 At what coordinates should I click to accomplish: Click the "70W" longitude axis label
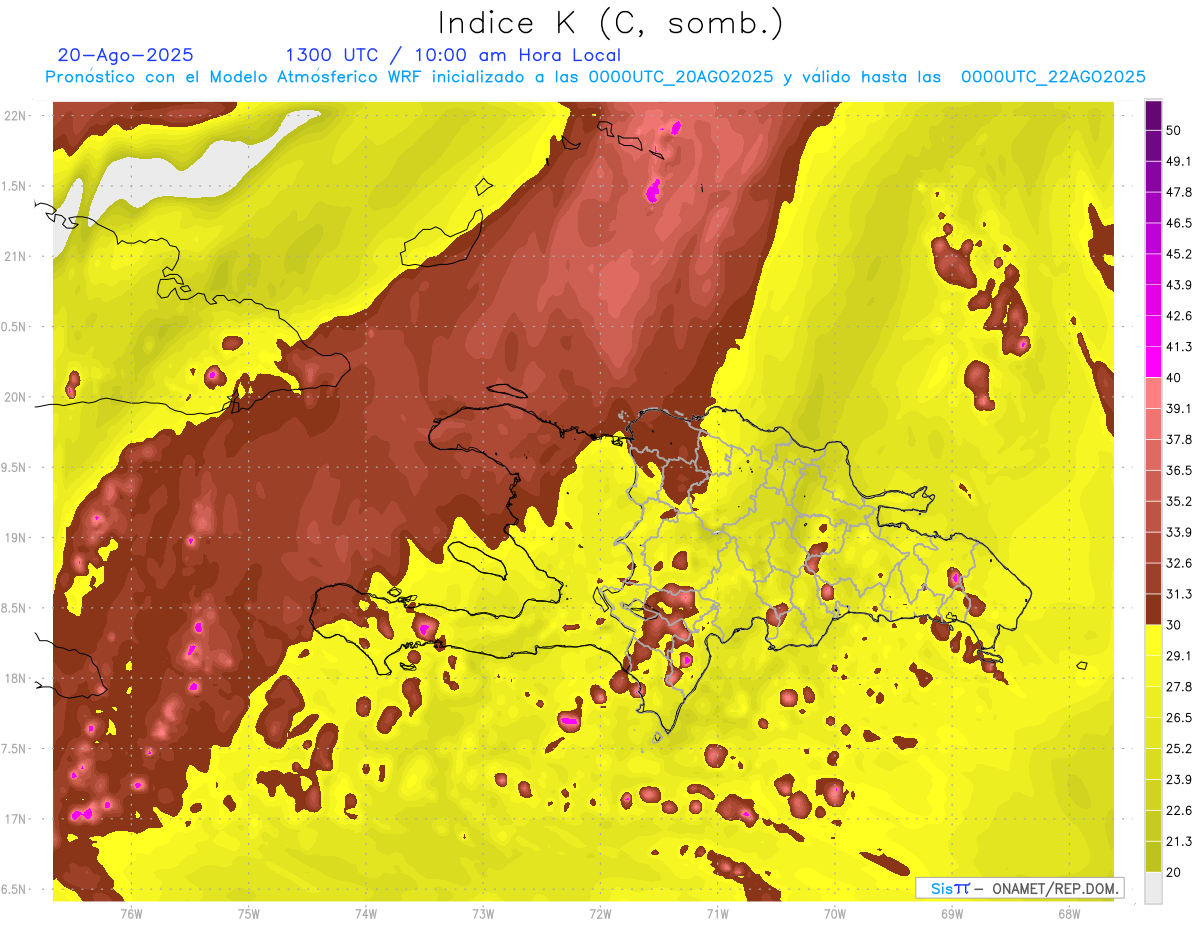tap(835, 914)
